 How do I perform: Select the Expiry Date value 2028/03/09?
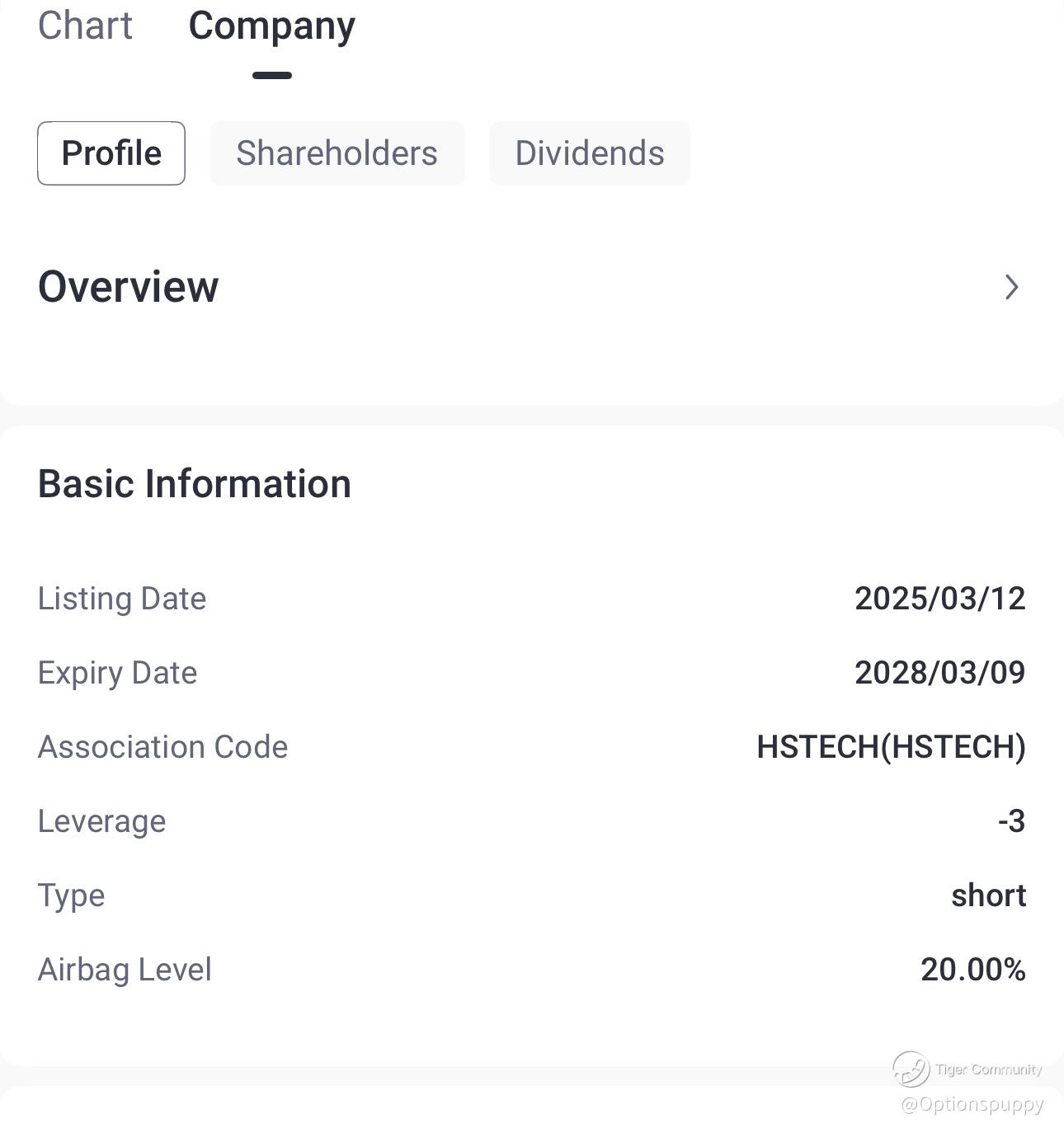[939, 673]
